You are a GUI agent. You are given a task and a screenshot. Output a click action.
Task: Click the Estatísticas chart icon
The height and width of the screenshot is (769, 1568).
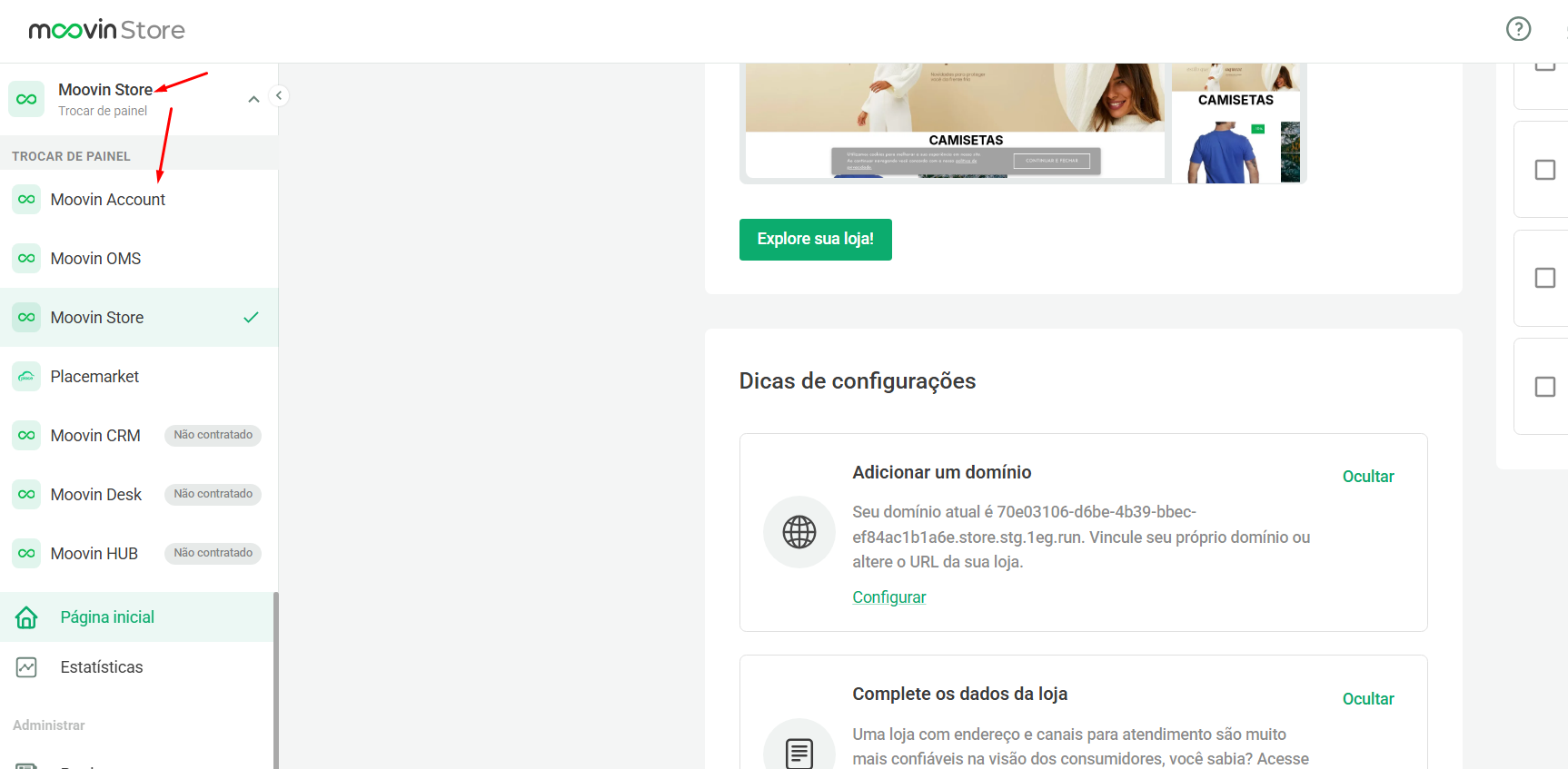point(26,667)
